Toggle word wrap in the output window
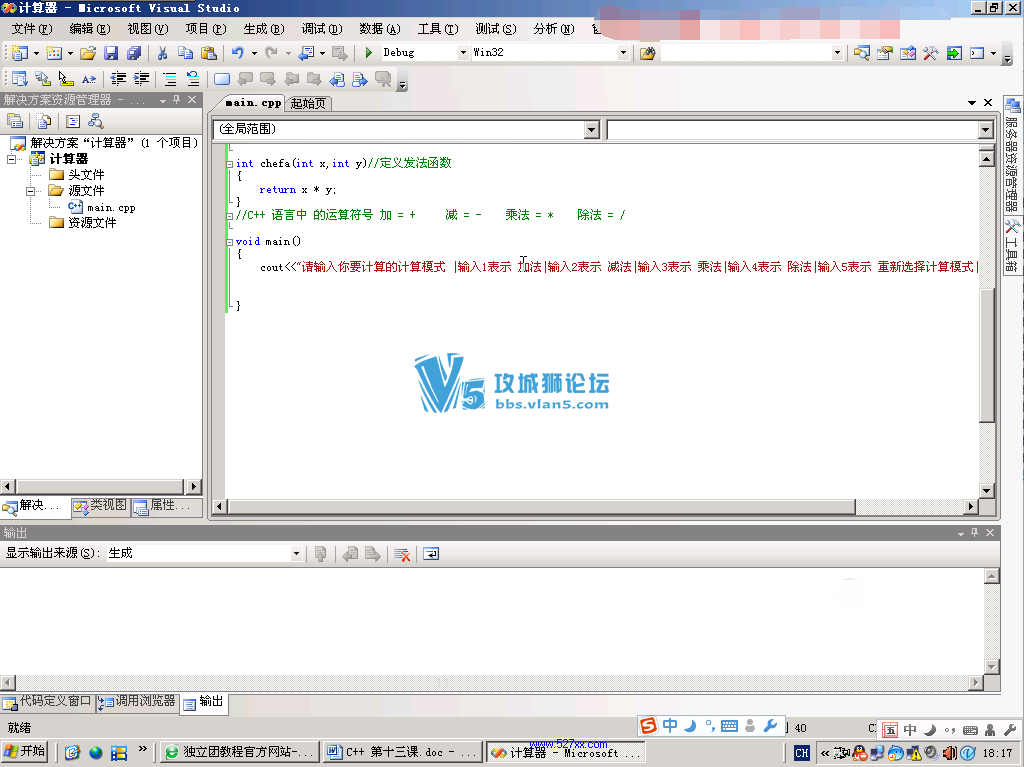1024x767 pixels. (x=431, y=555)
